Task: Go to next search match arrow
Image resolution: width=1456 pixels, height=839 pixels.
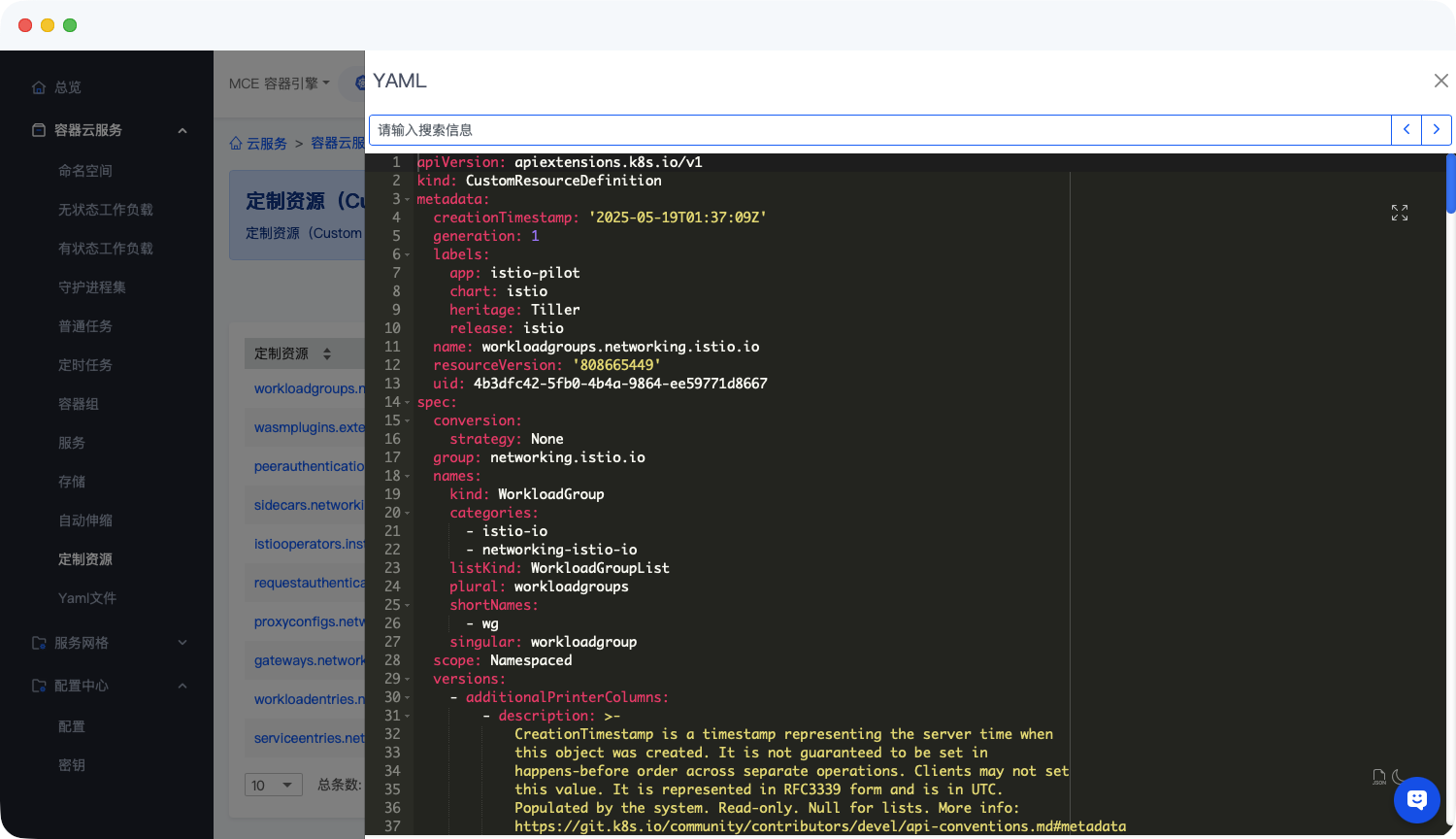Action: 1437,129
